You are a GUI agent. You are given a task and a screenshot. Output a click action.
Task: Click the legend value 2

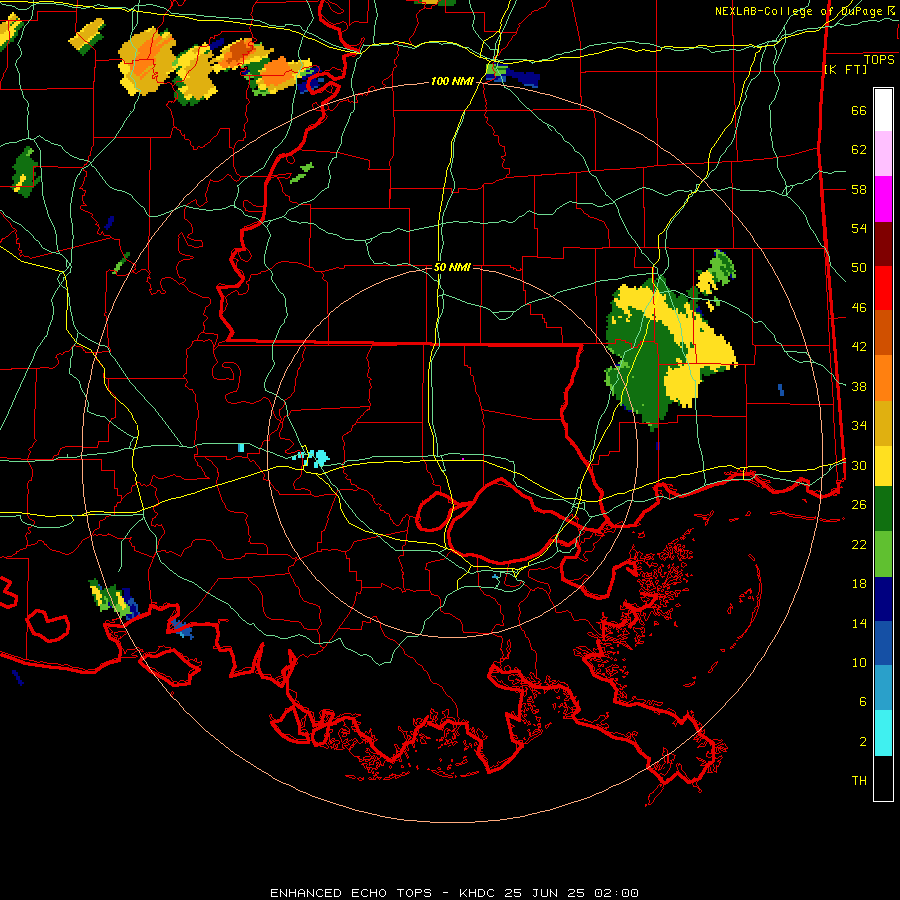click(863, 742)
